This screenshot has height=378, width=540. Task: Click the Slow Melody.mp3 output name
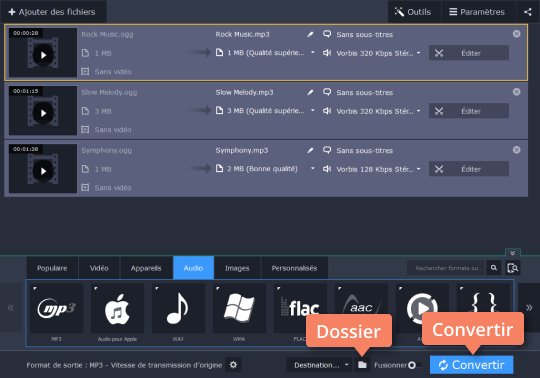pyautogui.click(x=245, y=92)
